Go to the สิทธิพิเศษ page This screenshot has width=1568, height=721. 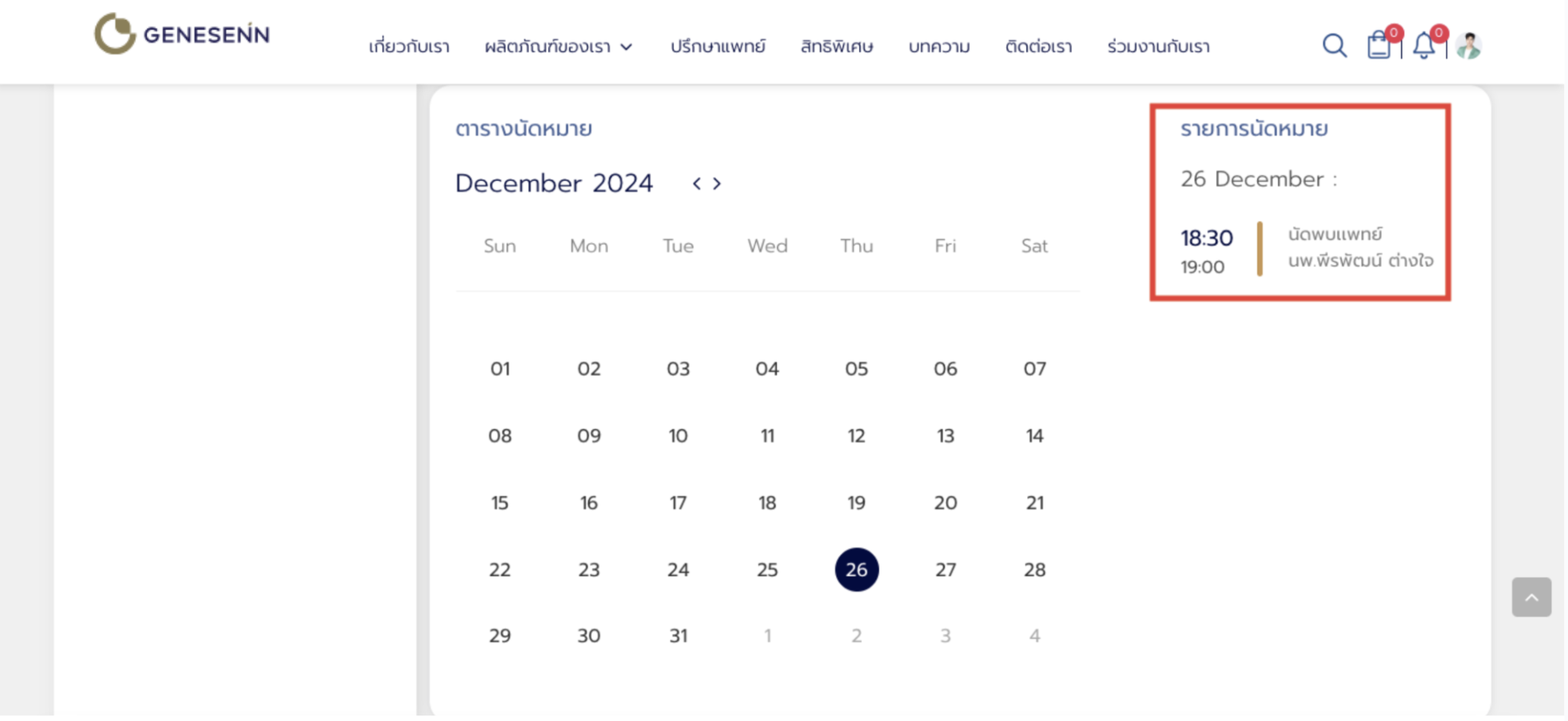click(837, 47)
